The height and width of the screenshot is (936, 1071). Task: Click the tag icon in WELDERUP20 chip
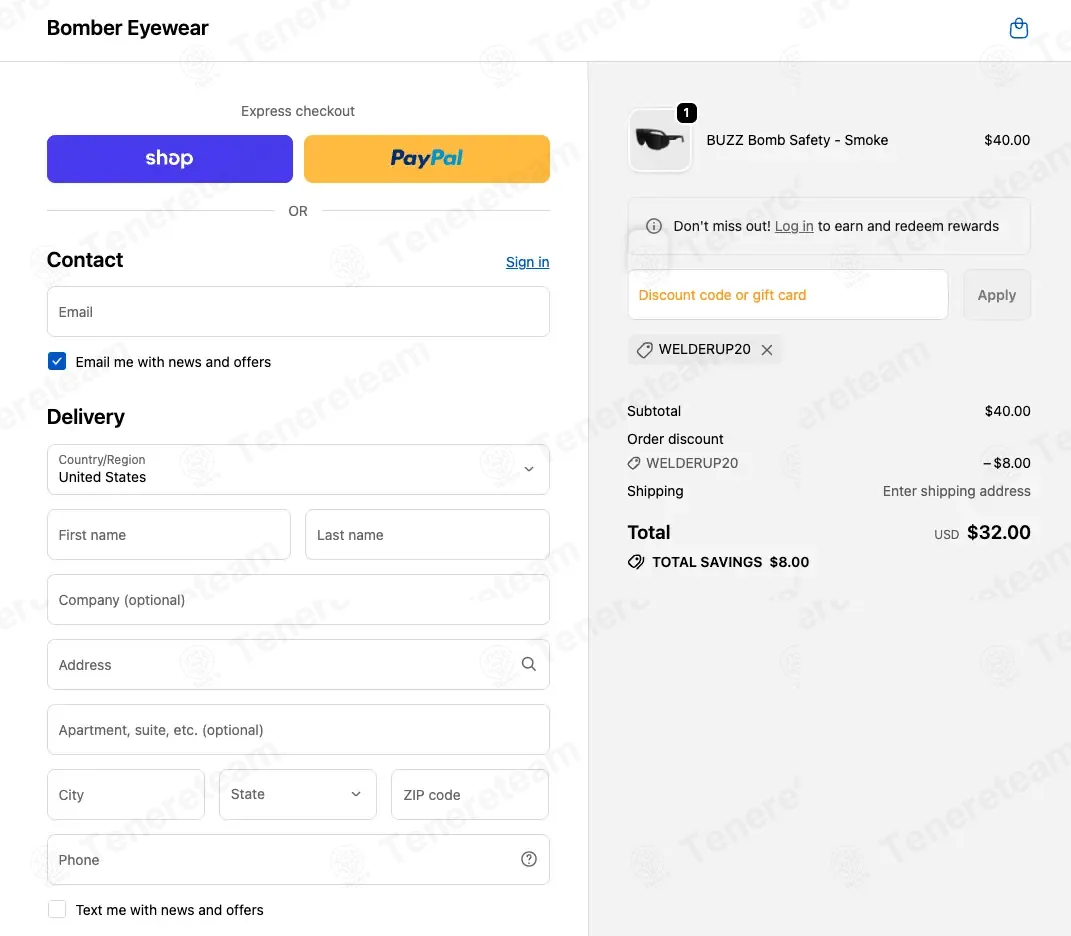[644, 350]
